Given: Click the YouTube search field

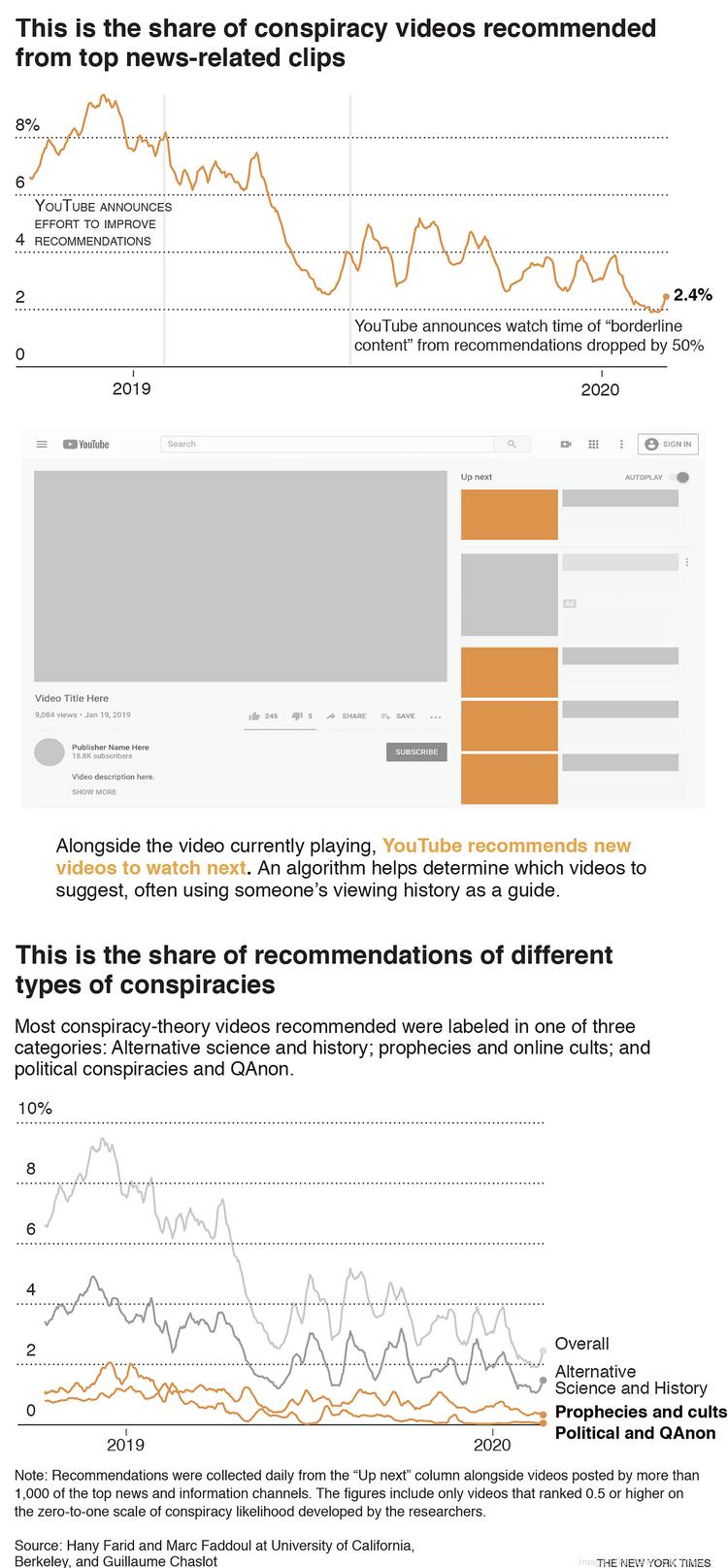Looking at the screenshot, I should (x=328, y=445).
